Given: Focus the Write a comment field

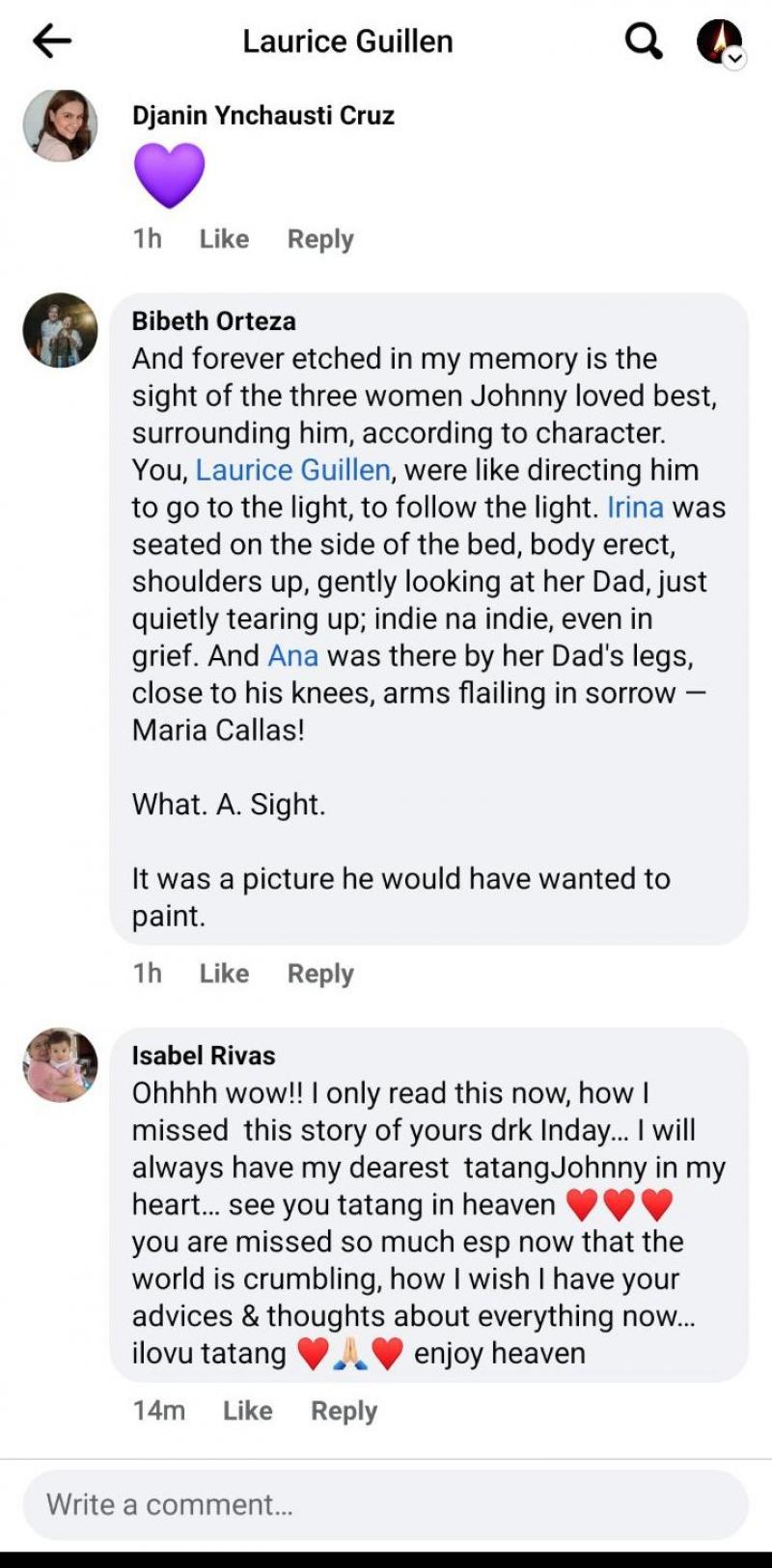Looking at the screenshot, I should [386, 1504].
